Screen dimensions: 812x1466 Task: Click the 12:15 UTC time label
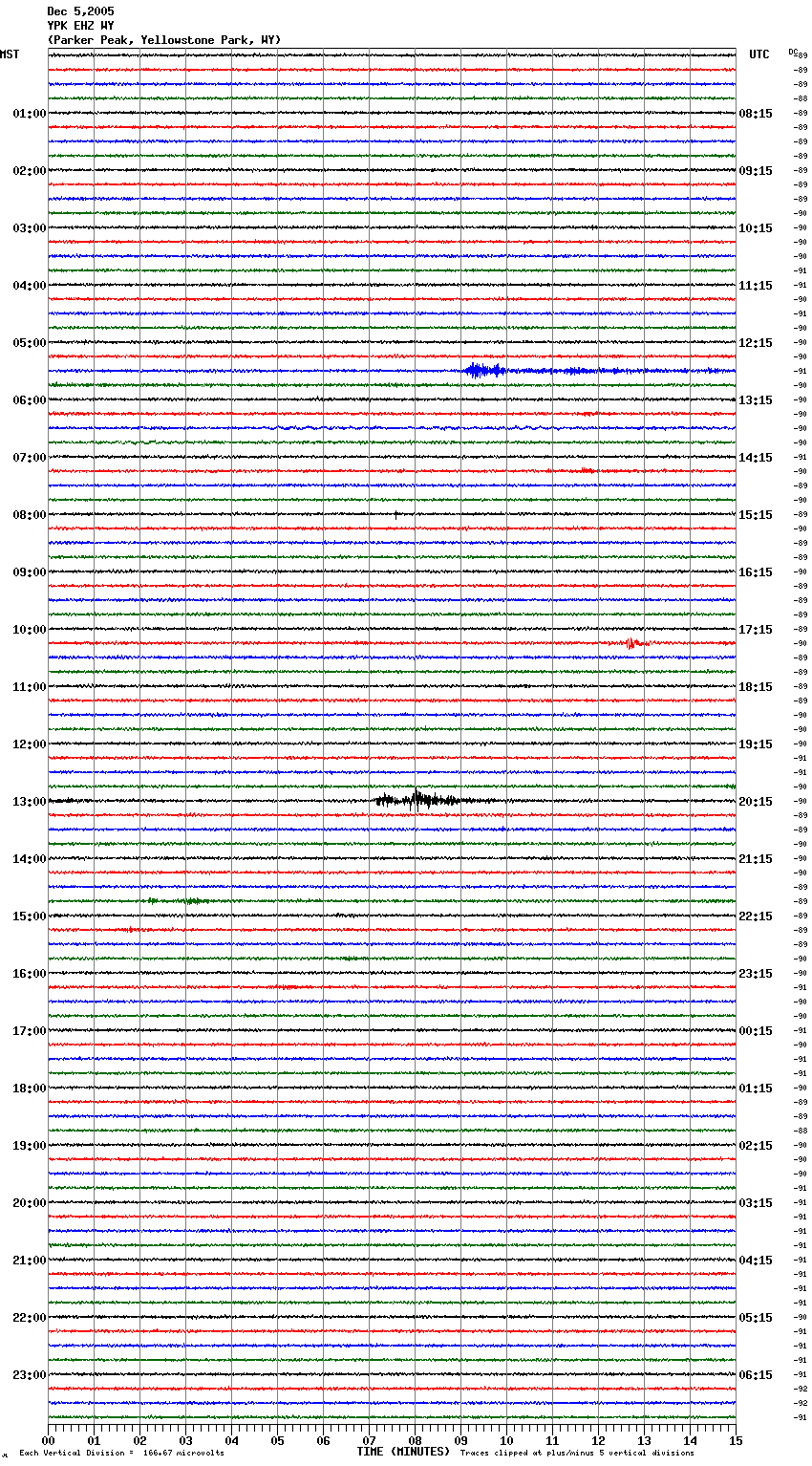coord(756,343)
